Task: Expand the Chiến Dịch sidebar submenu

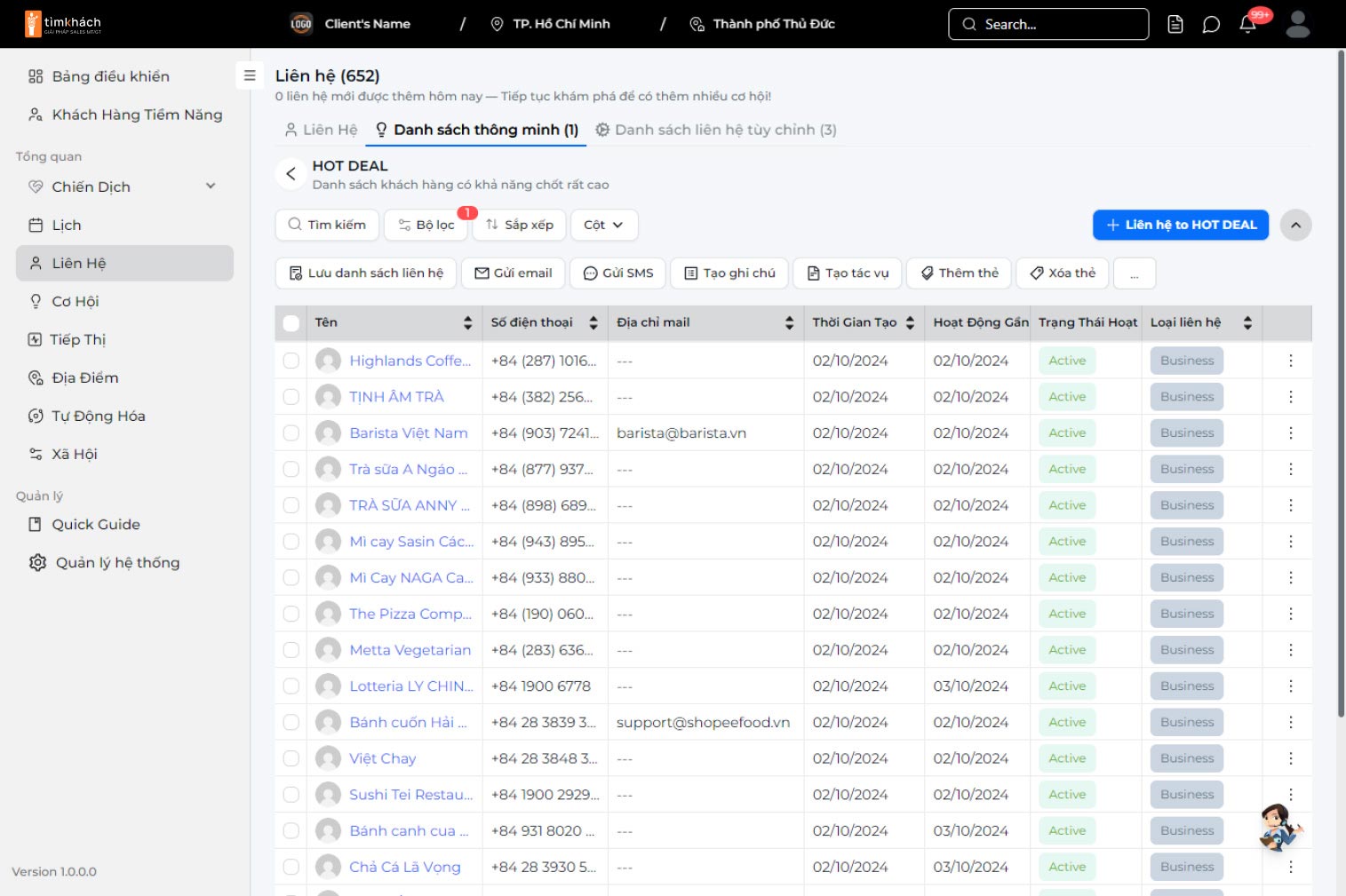Action: pyautogui.click(x=211, y=186)
